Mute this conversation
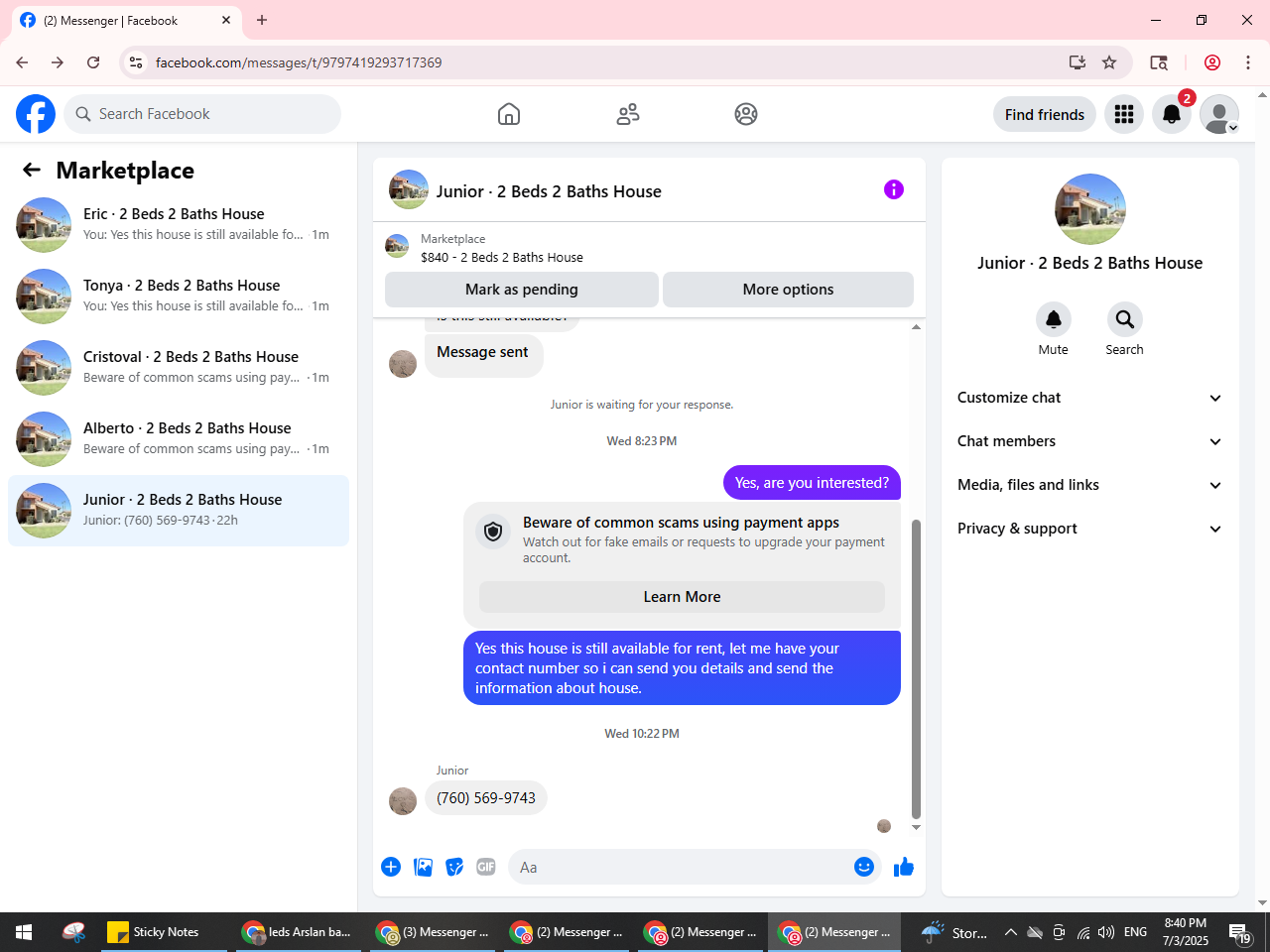Image resolution: width=1270 pixels, height=952 pixels. pyautogui.click(x=1054, y=319)
